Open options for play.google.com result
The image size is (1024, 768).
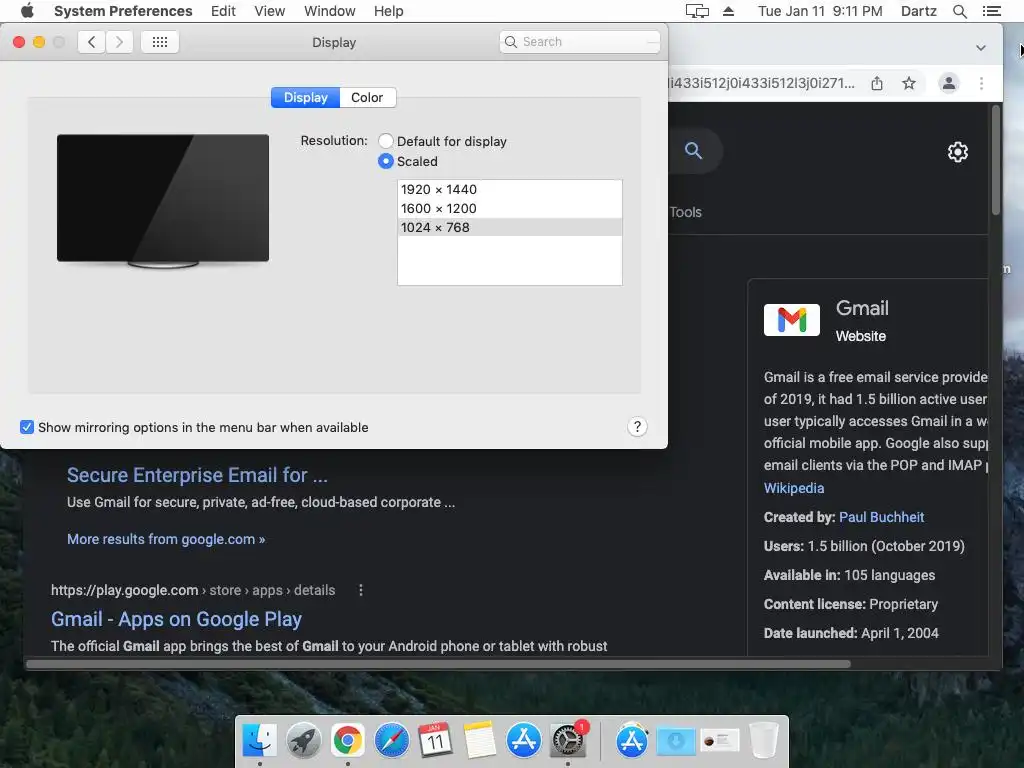[x=360, y=590]
